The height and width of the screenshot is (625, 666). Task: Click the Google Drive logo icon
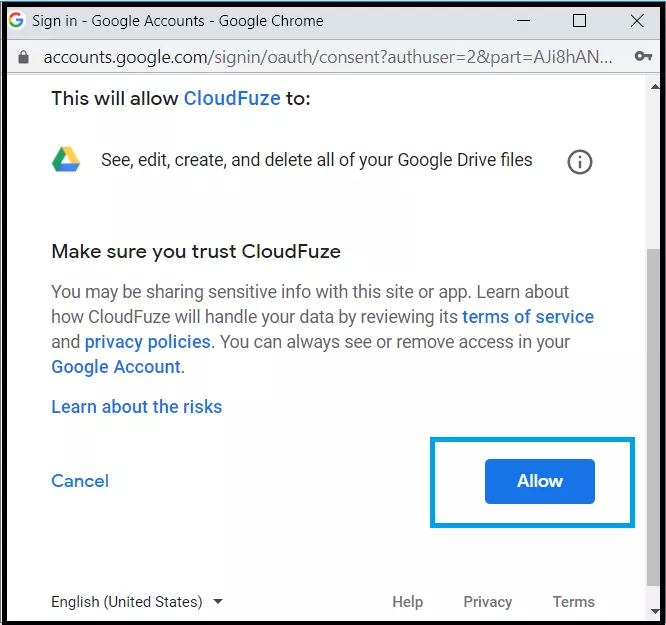[x=66, y=159]
